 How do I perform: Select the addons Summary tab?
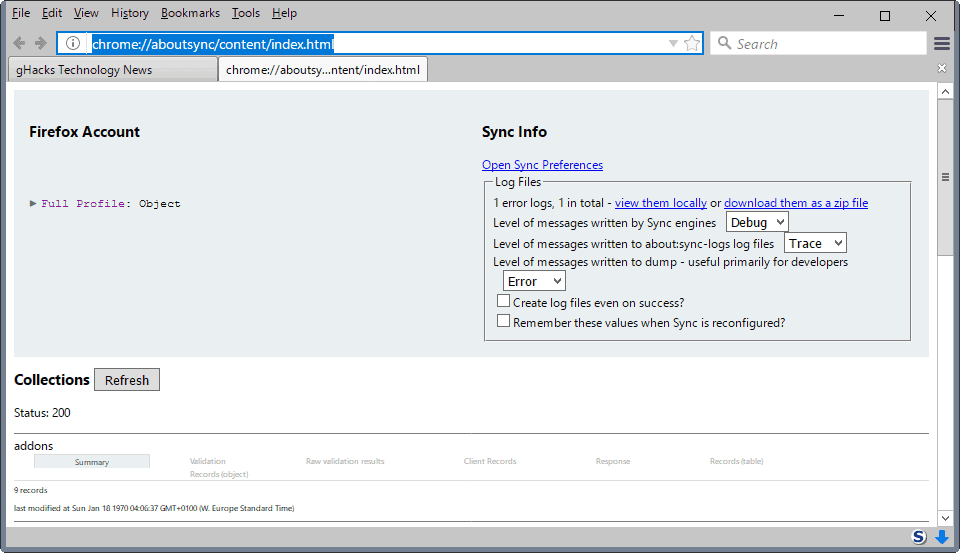click(x=92, y=462)
